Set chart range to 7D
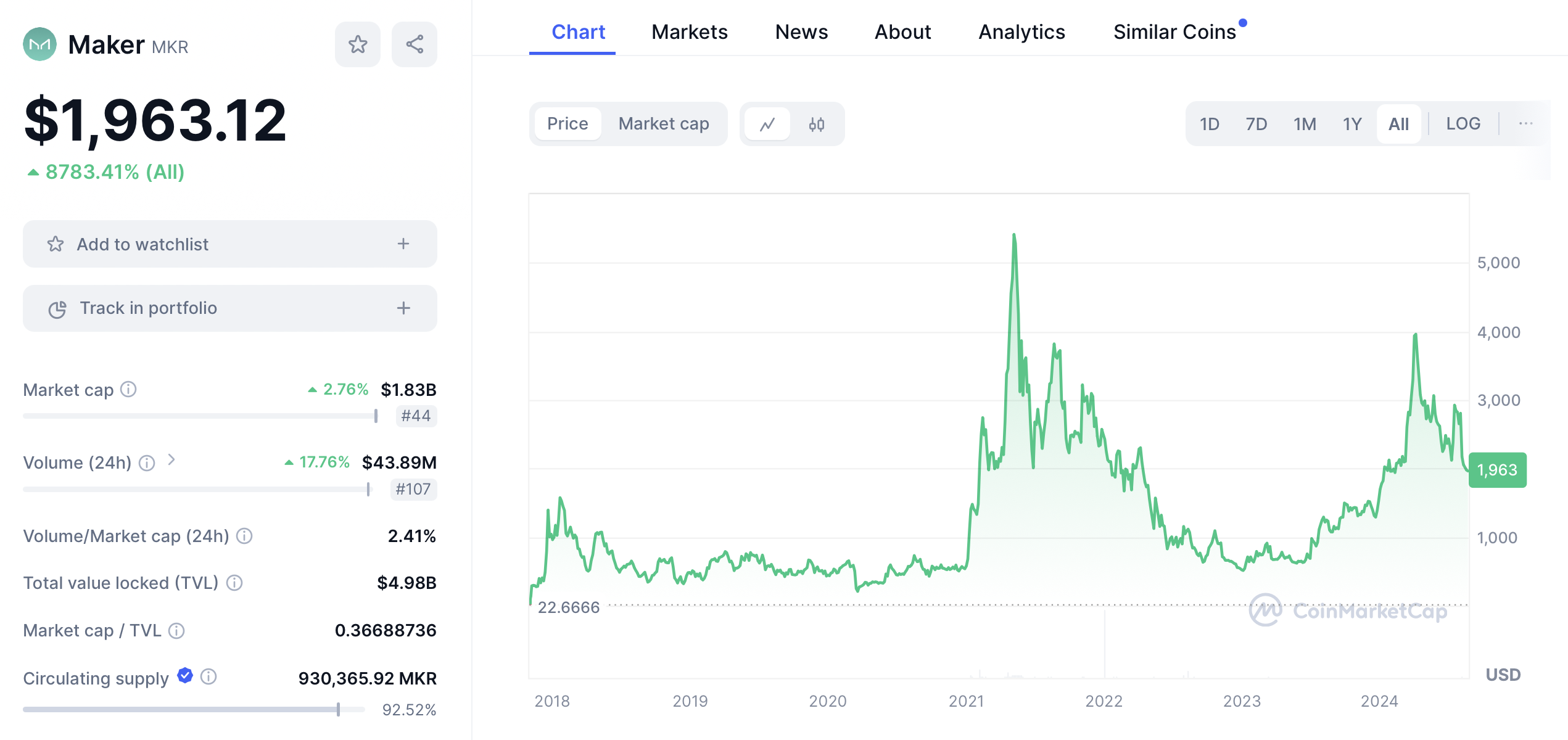1568x740 pixels. [x=1256, y=124]
